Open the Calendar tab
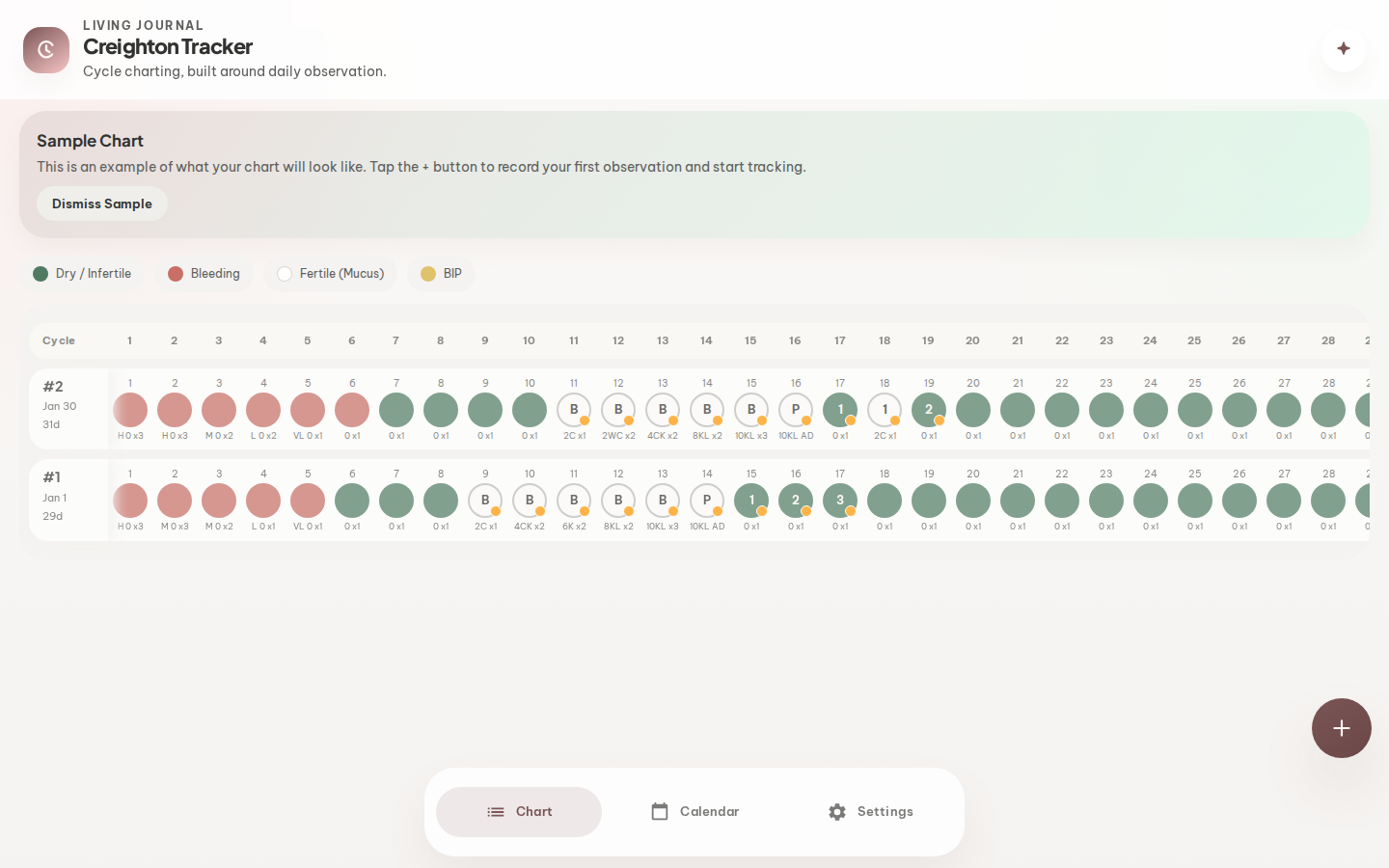Viewport: 1389px width, 868px height. 694,812
